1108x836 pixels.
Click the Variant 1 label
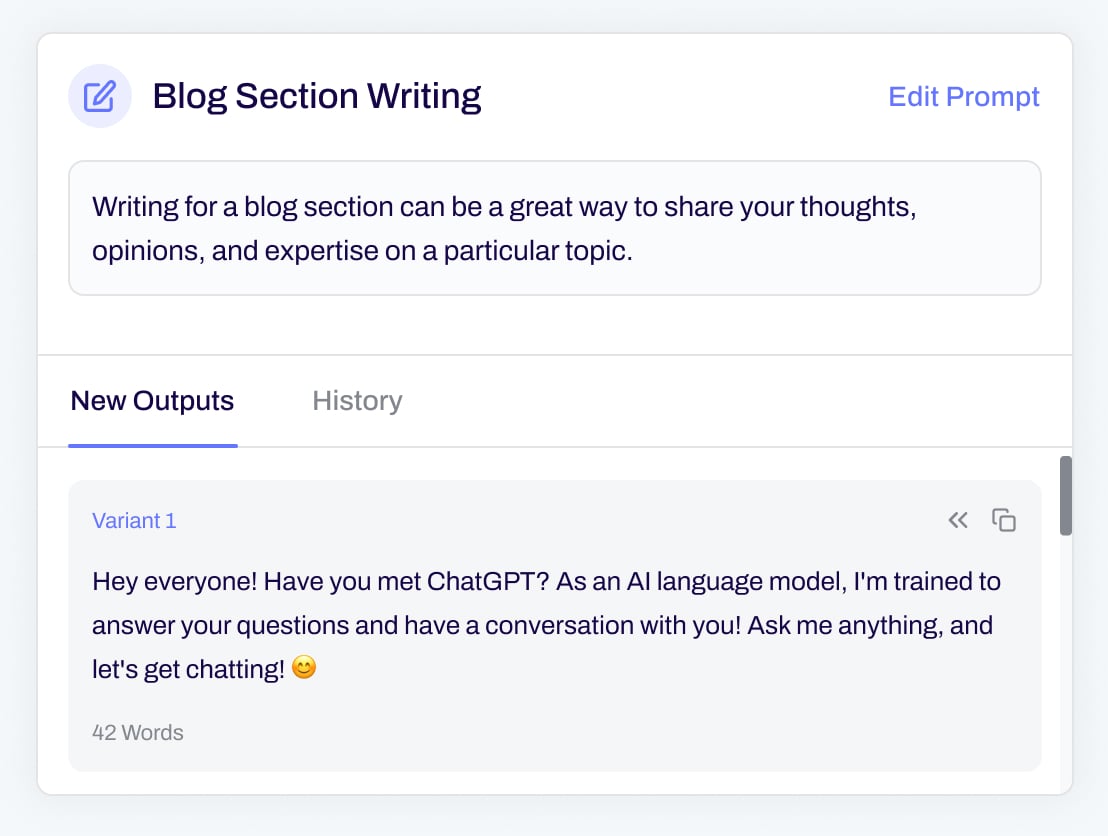coord(134,521)
